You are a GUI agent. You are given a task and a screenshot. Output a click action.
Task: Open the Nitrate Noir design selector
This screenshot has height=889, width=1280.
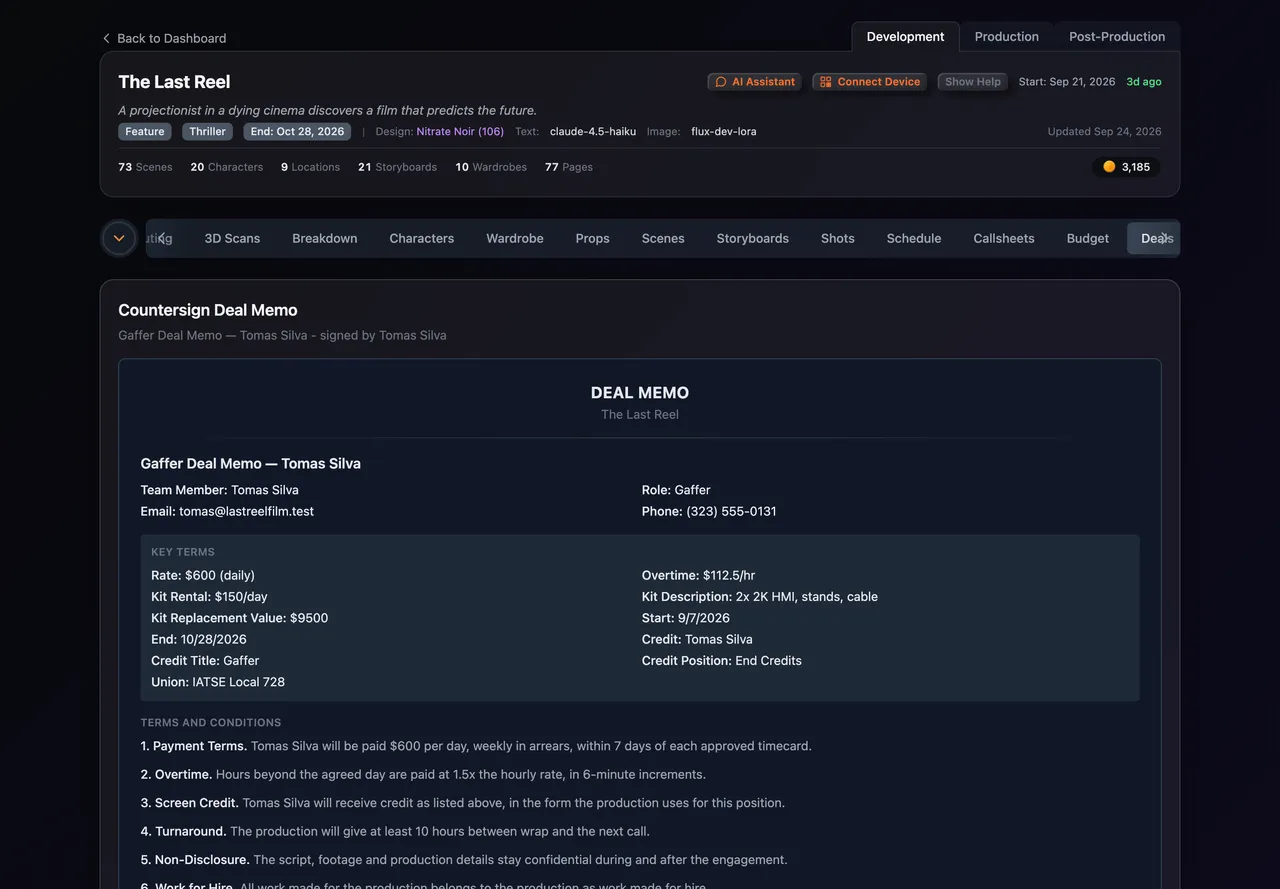(x=460, y=132)
